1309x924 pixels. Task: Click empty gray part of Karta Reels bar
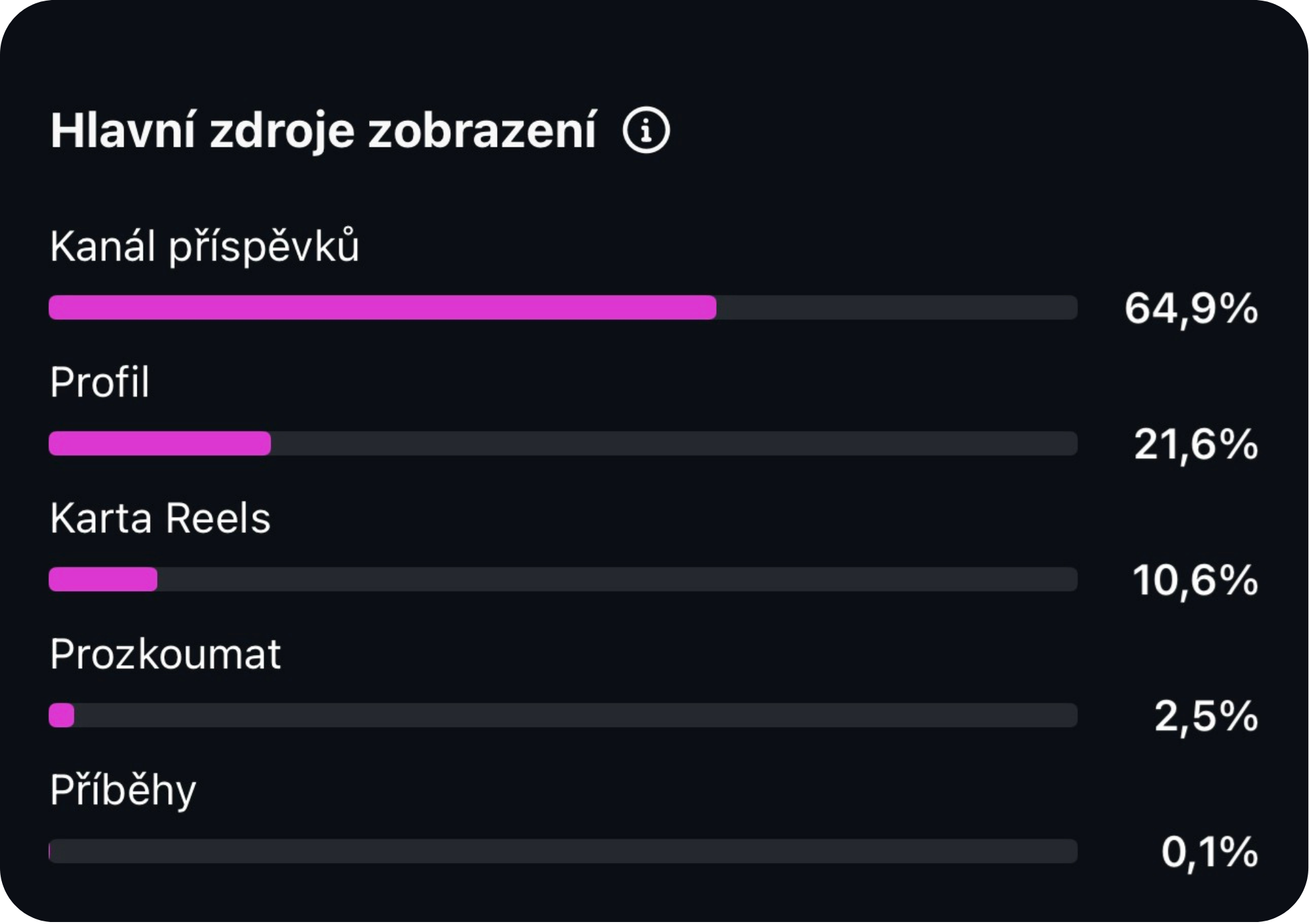[x=617, y=580]
